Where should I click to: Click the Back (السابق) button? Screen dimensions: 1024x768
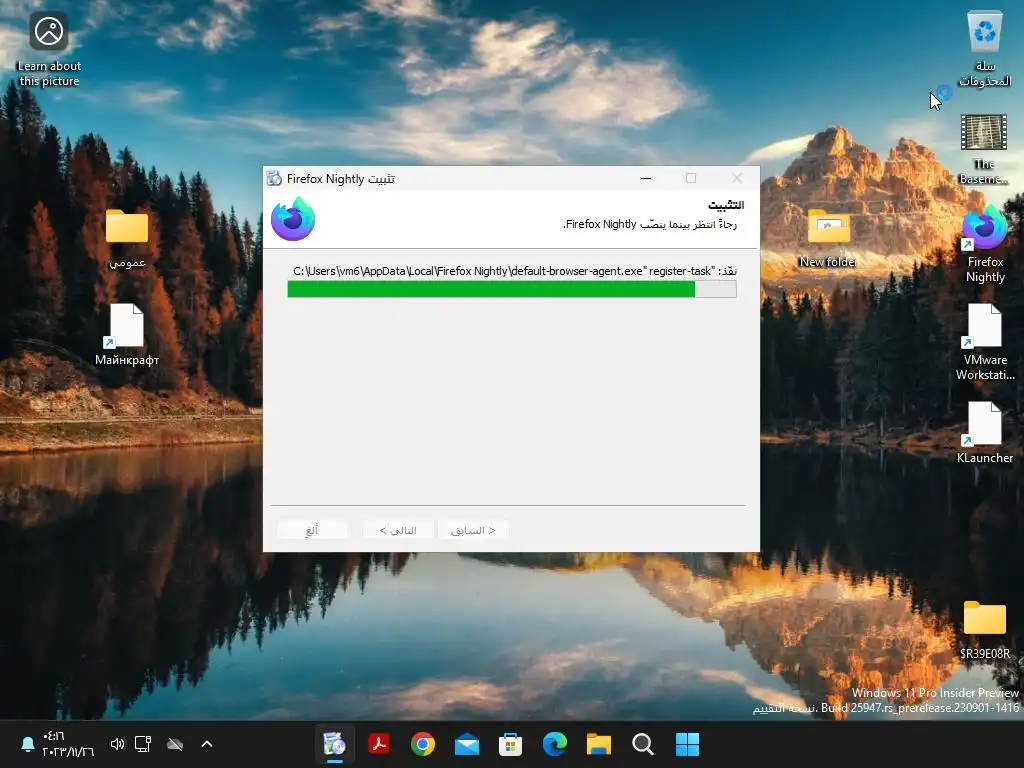click(x=473, y=530)
